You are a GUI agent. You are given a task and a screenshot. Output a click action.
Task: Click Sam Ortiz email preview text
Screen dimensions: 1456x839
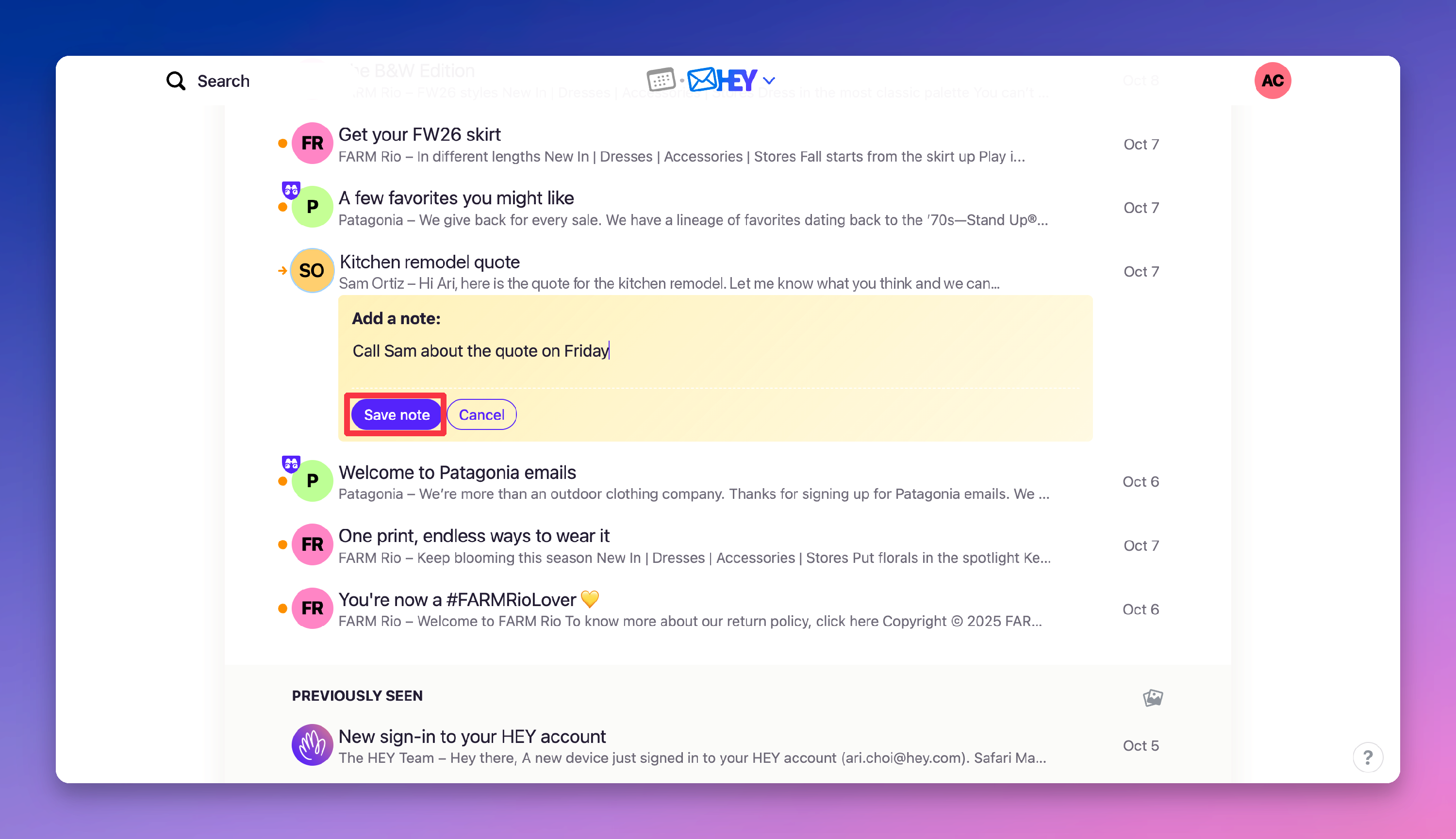(x=669, y=283)
